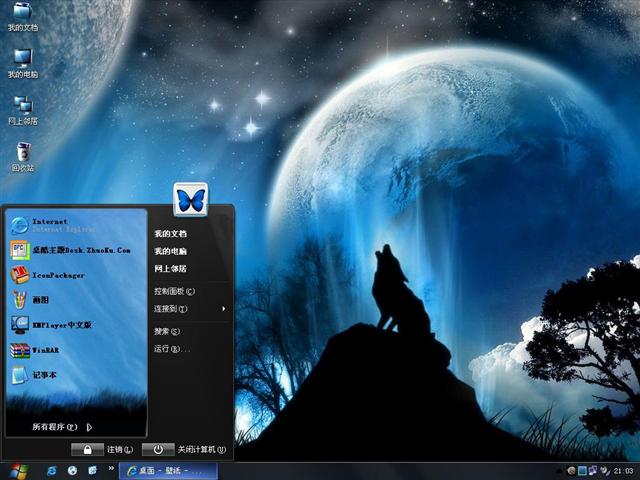Open 记事本 notepad from the start menu
The height and width of the screenshot is (480, 640).
coord(77,375)
